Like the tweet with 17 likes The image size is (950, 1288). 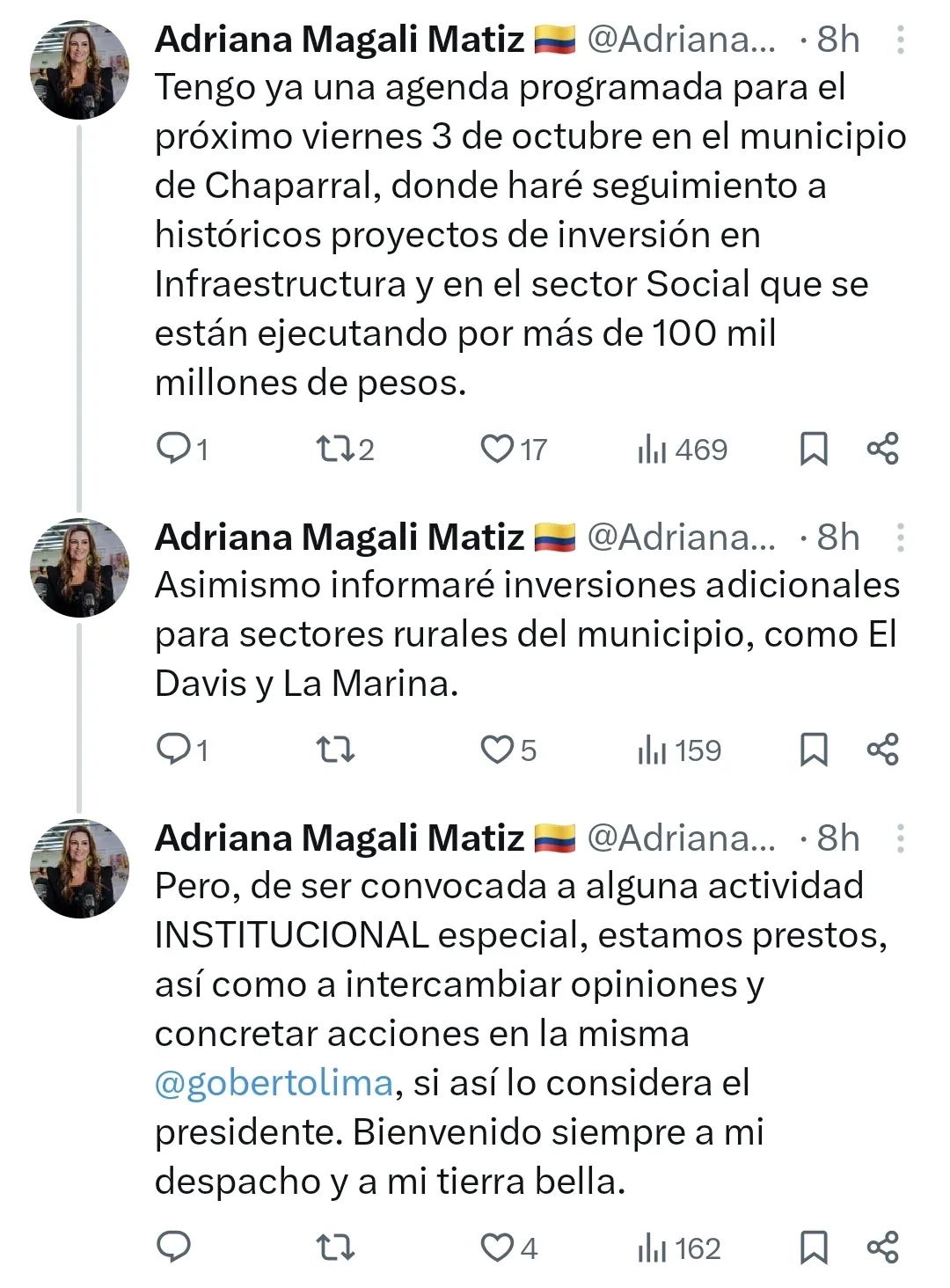point(497,449)
